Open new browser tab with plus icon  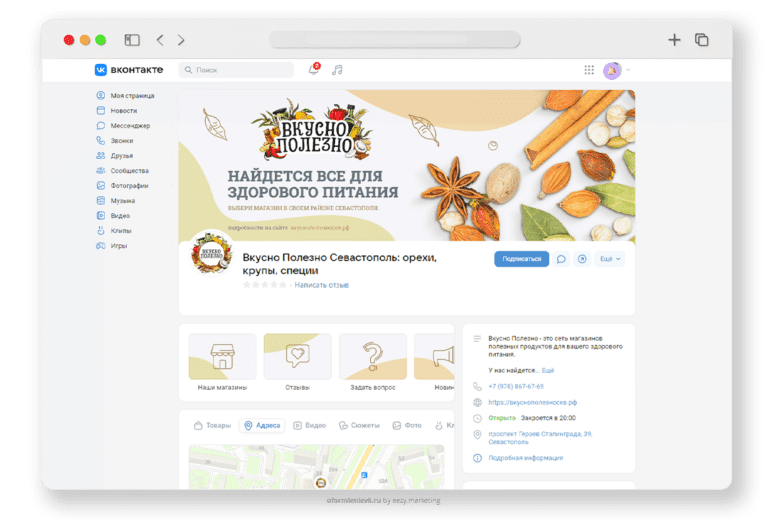click(x=674, y=40)
